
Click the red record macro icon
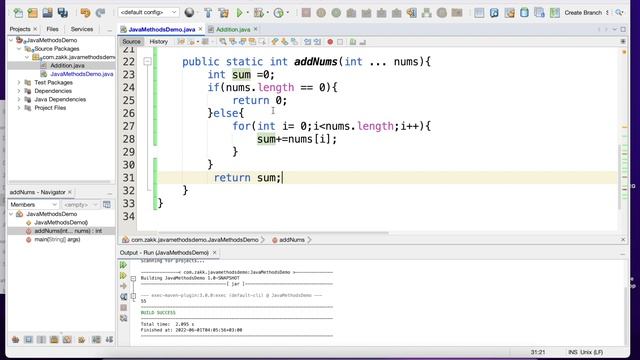(330, 42)
